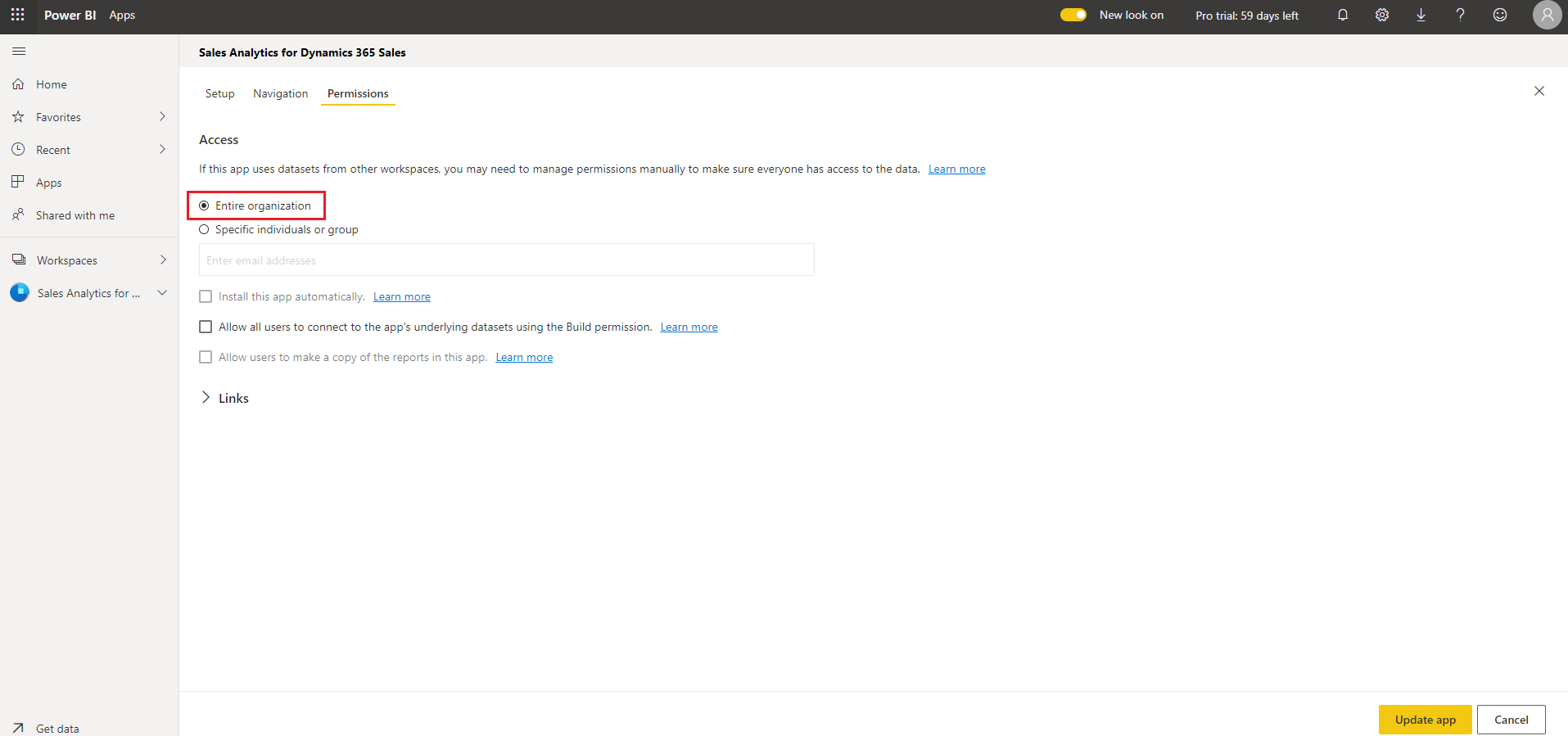Screen dimensions: 1568x736
Task: Click the feedback smiley icon
Action: pos(1500,15)
